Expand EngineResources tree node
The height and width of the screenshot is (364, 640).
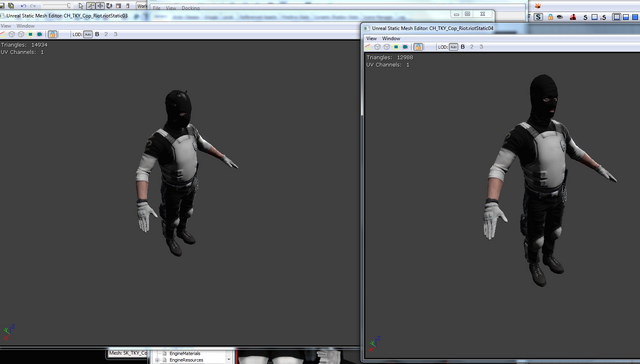click(x=157, y=360)
